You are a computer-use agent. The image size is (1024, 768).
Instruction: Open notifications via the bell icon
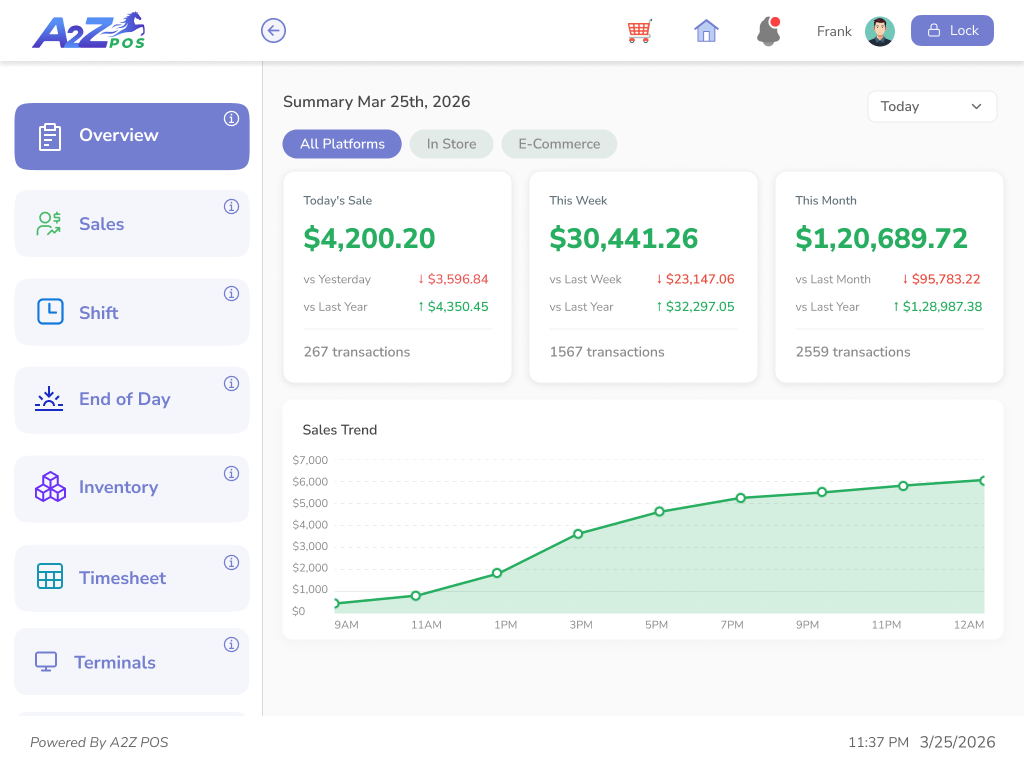[x=768, y=31]
